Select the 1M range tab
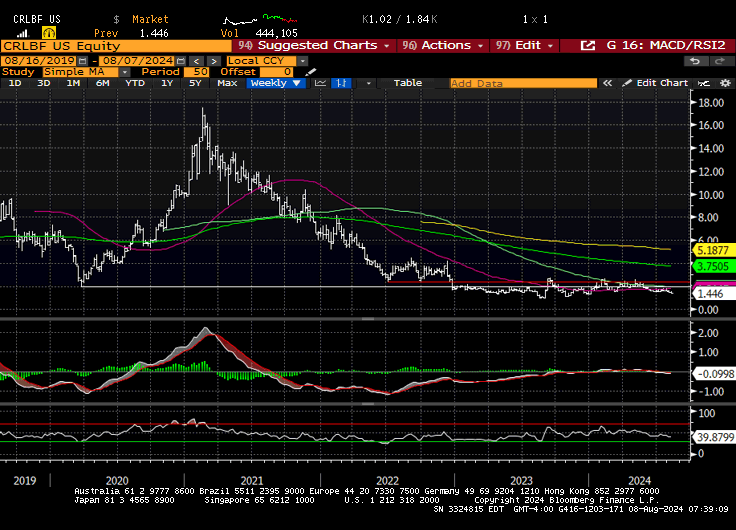736x530 pixels. (73, 83)
